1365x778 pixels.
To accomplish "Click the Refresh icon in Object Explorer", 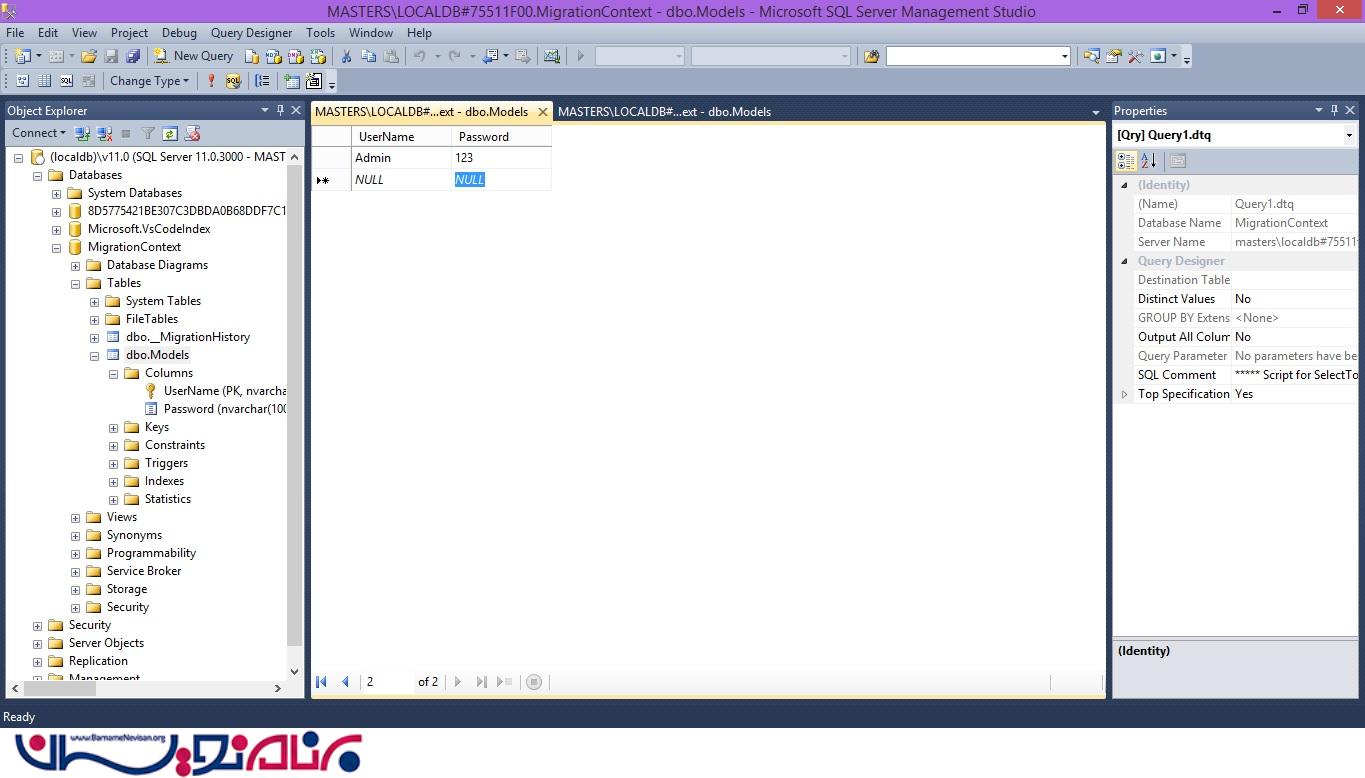I will pyautogui.click(x=170, y=133).
